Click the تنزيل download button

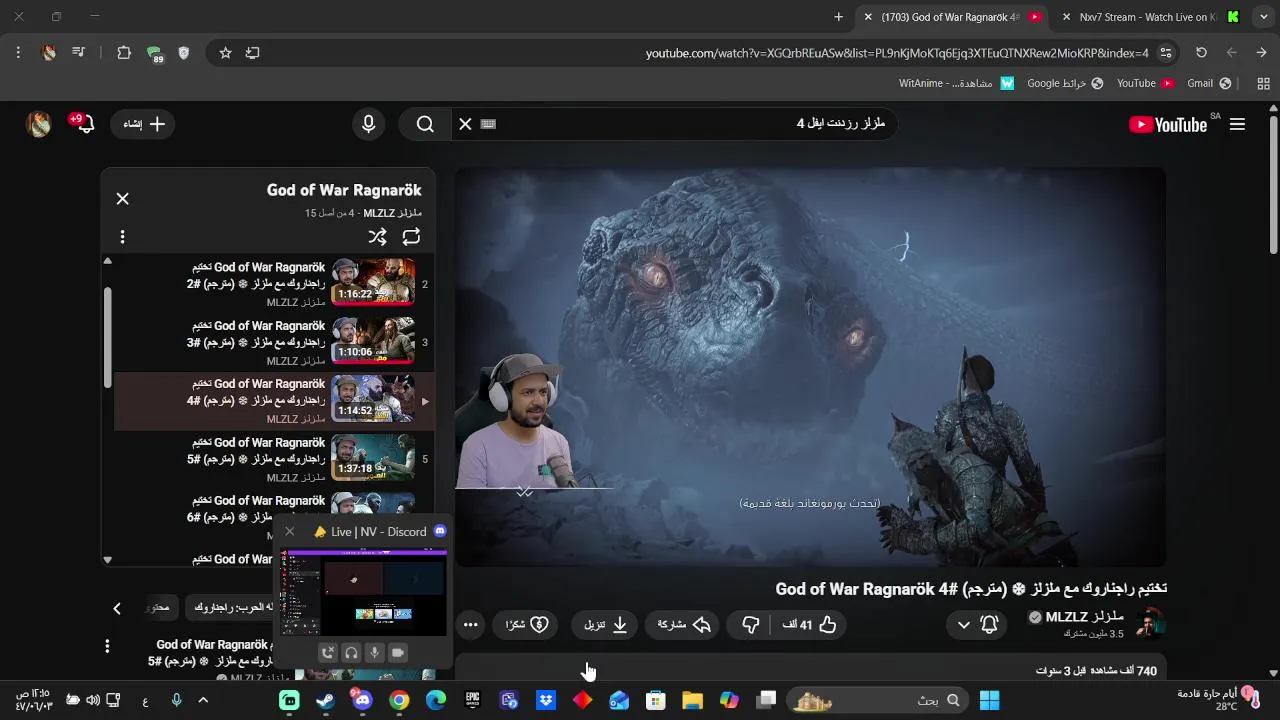(605, 624)
